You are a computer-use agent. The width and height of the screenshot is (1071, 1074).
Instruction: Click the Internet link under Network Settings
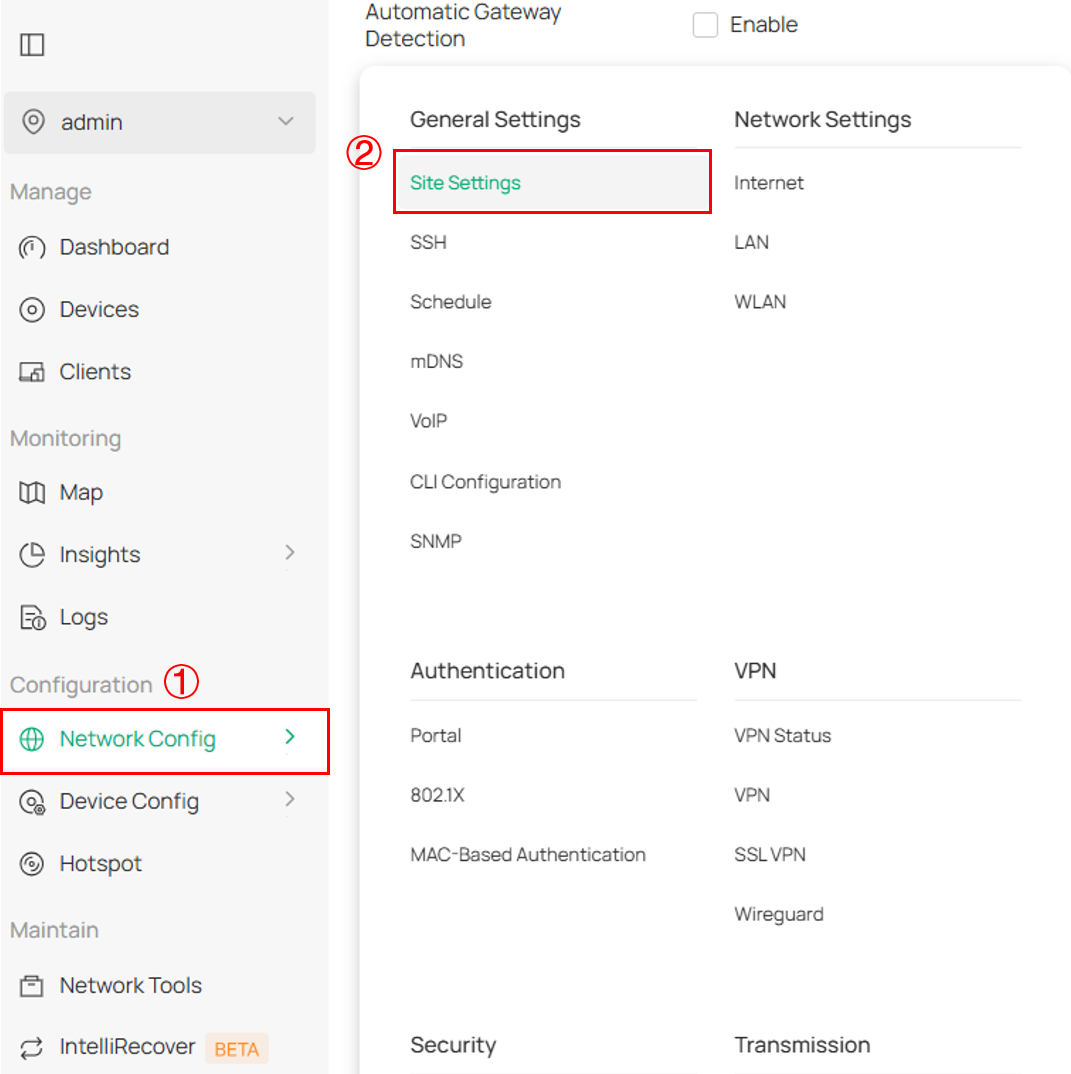(769, 183)
